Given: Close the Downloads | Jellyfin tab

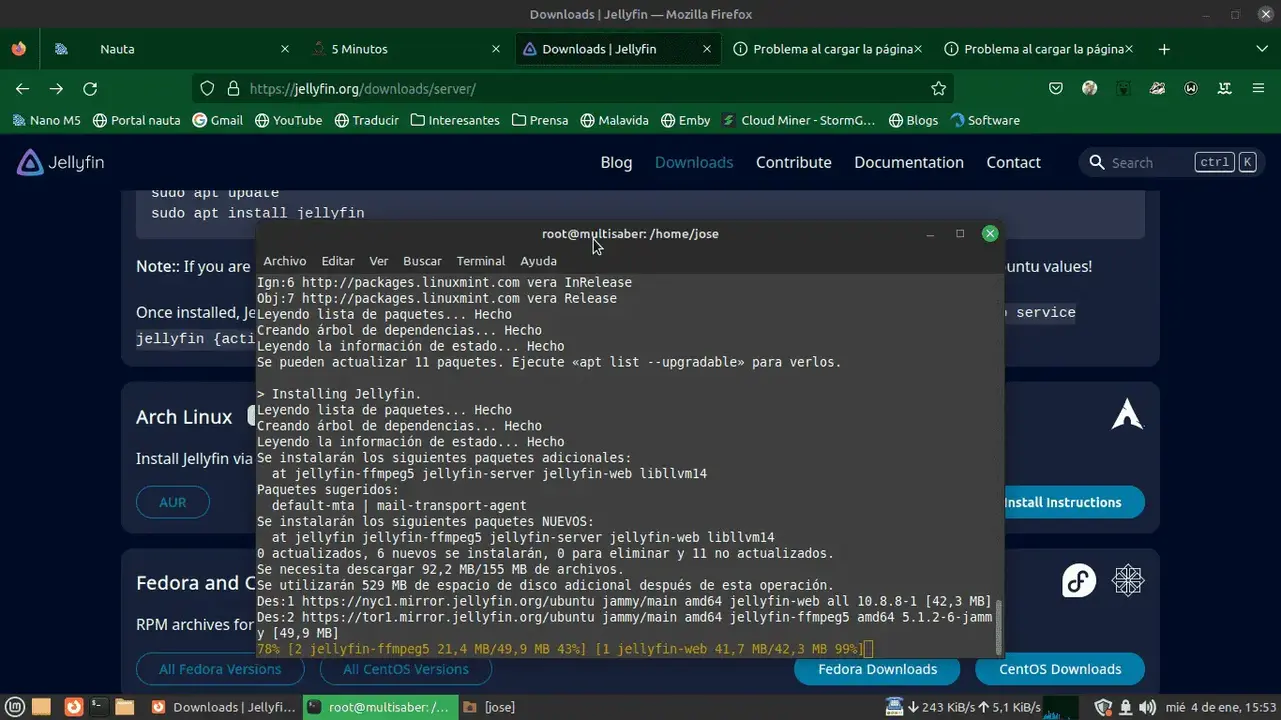Looking at the screenshot, I should (707, 49).
